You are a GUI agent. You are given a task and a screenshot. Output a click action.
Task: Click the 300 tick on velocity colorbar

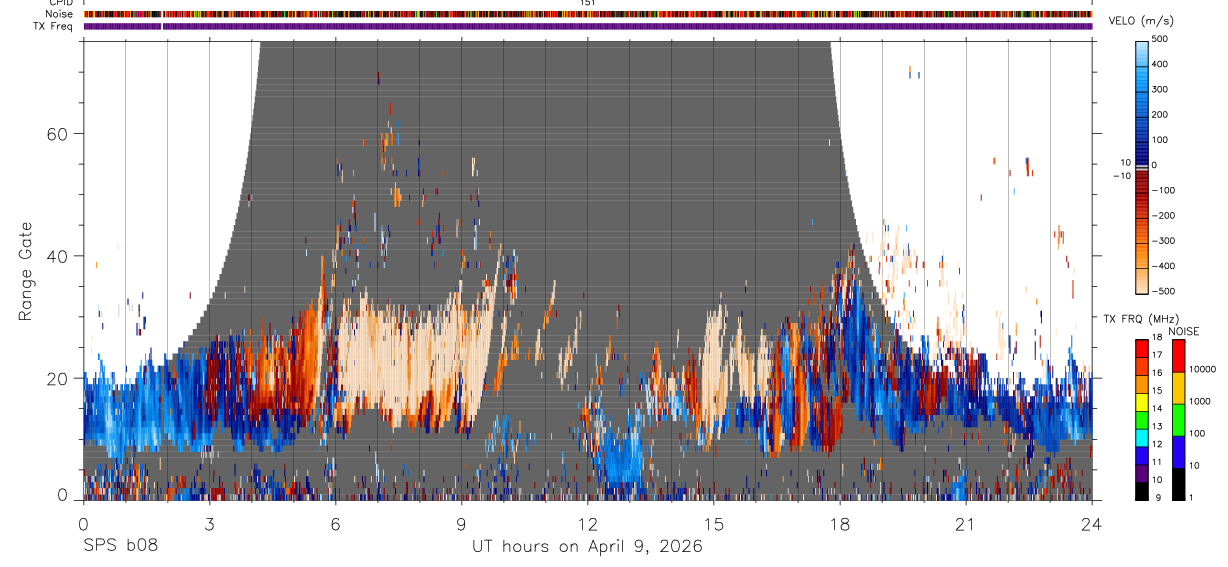point(1162,89)
